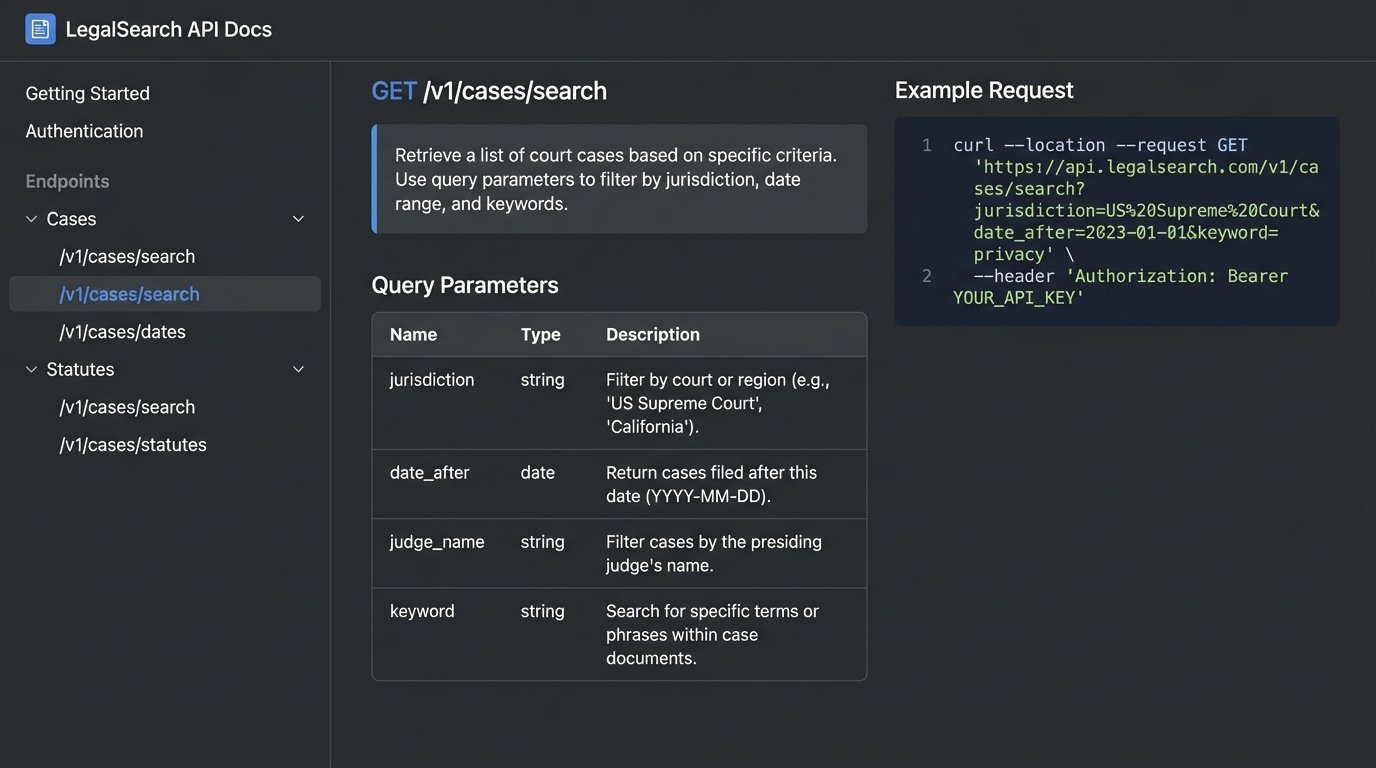This screenshot has width=1376, height=768.
Task: Click line number 2 in the code example
Action: tap(925, 276)
